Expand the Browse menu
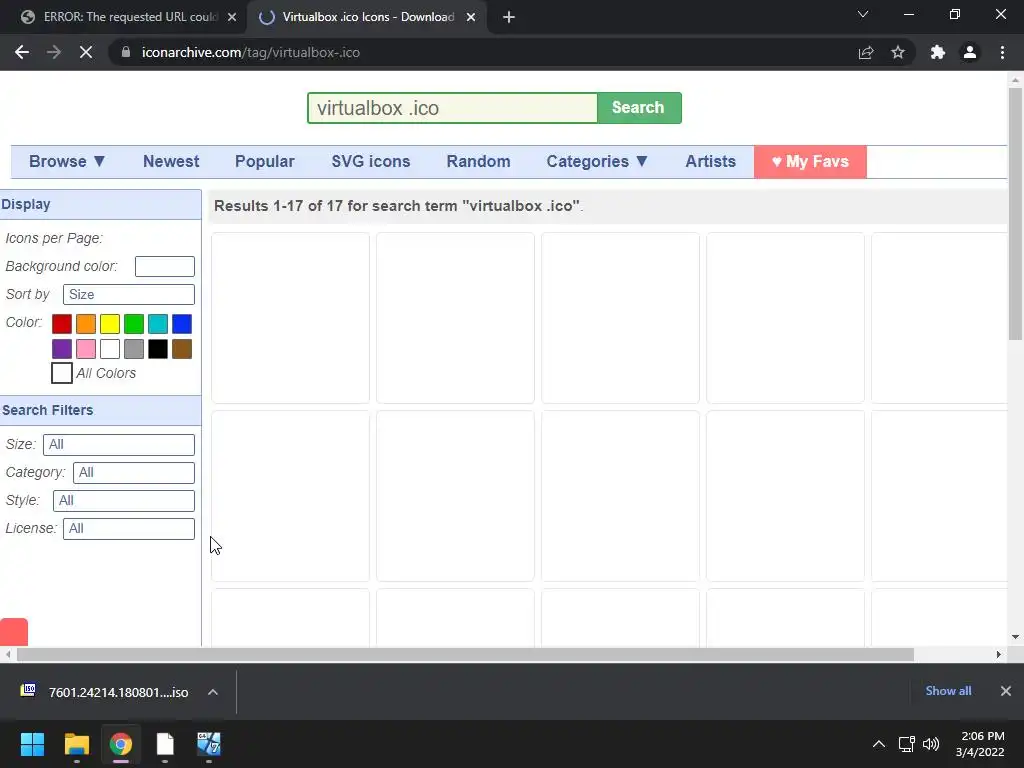 pos(67,161)
